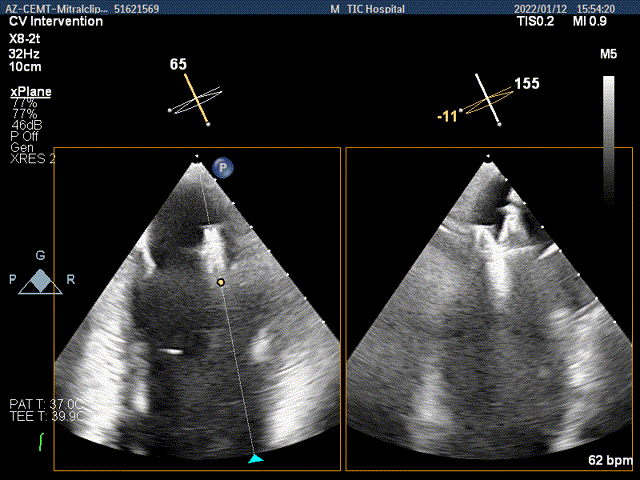The image size is (640, 480).
Task: Click the TIC Hospital header label
Action: coord(375,7)
